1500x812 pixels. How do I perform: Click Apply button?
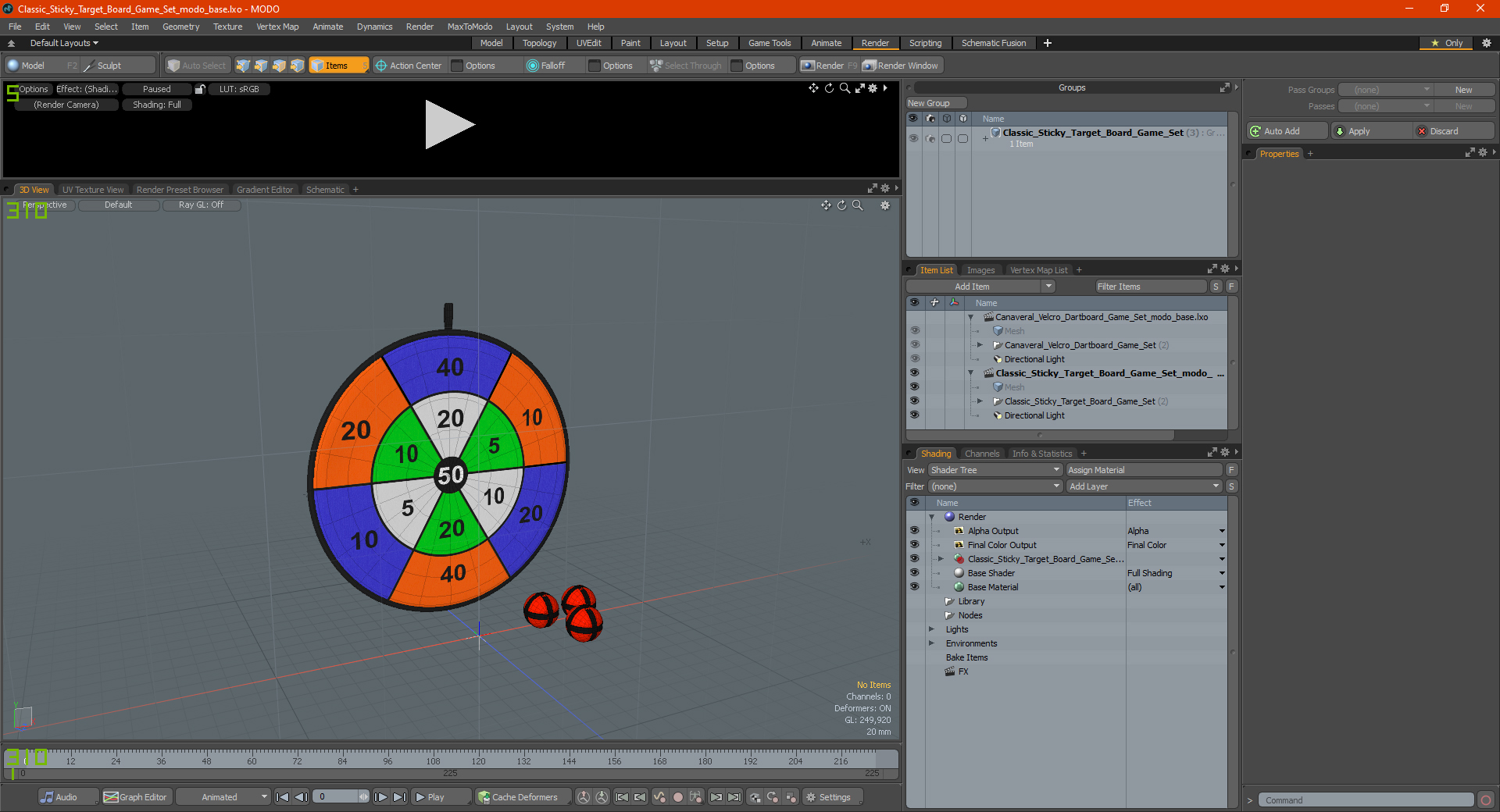pos(1371,131)
